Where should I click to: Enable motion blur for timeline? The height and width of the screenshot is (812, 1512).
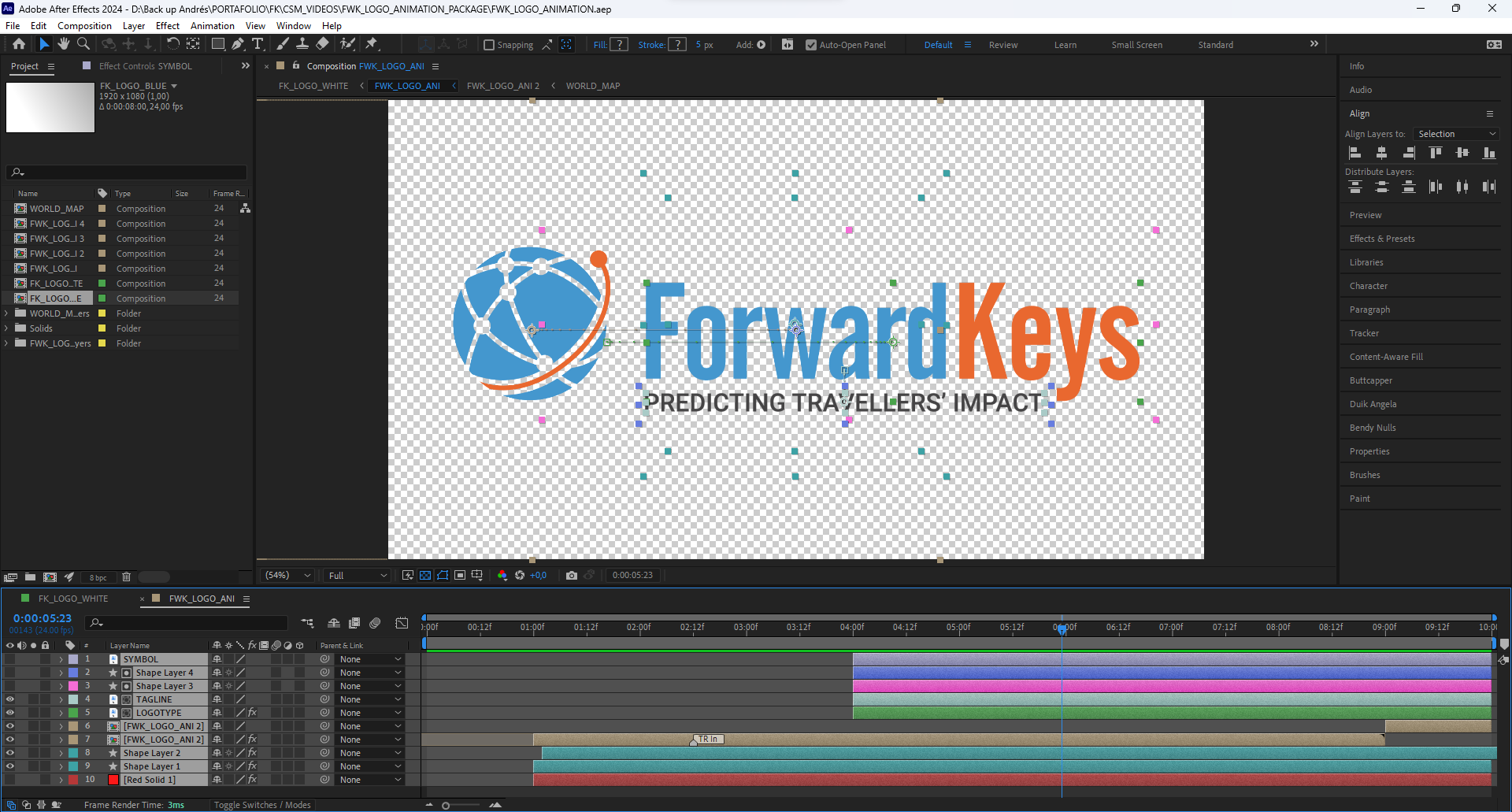pyautogui.click(x=375, y=623)
